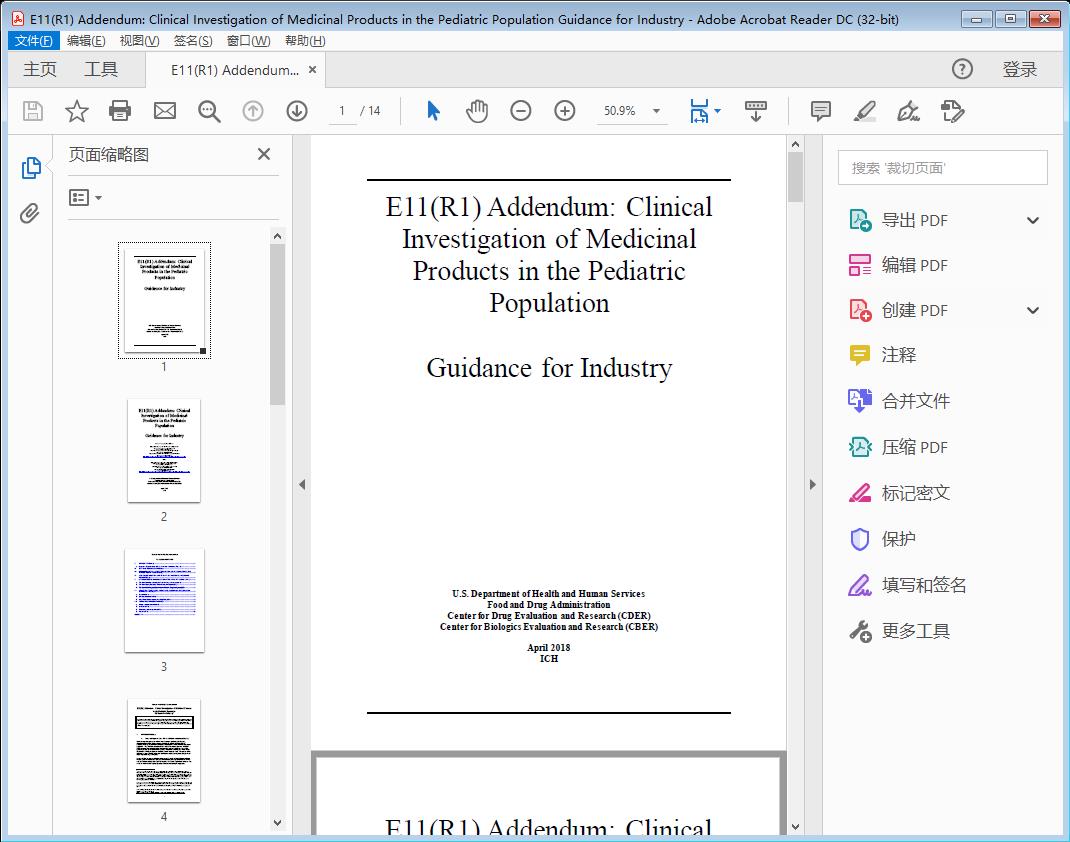1070x842 pixels.
Task: Open the Add Comment tool
Action: [x=819, y=111]
